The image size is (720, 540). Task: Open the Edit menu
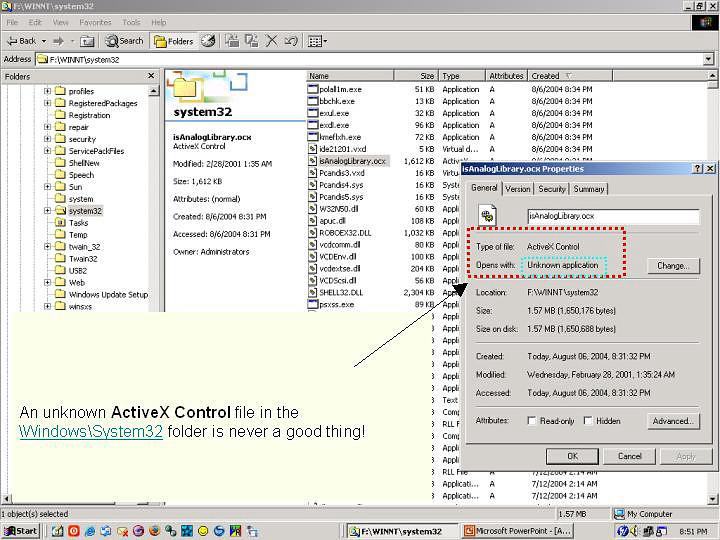pyautogui.click(x=35, y=22)
